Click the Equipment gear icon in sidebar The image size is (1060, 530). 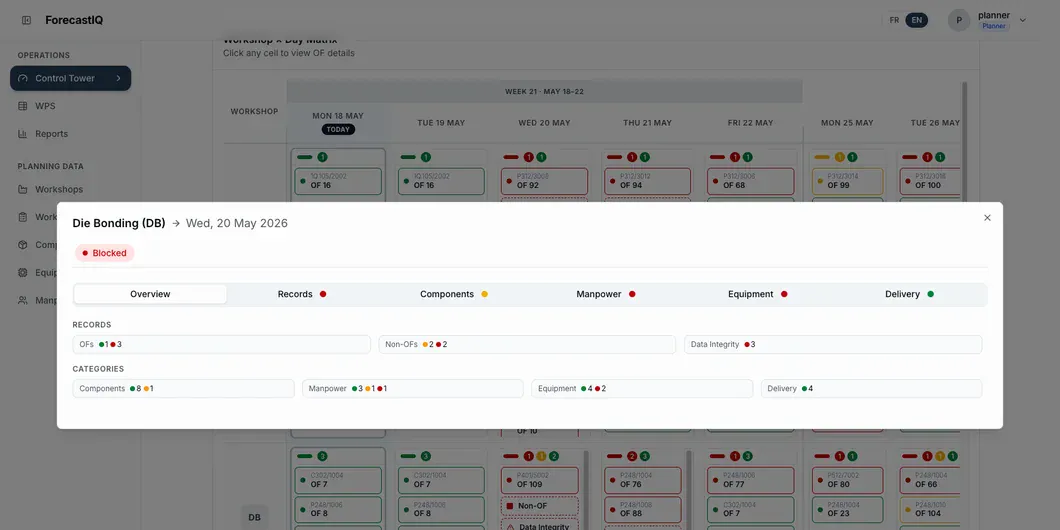tap(23, 272)
